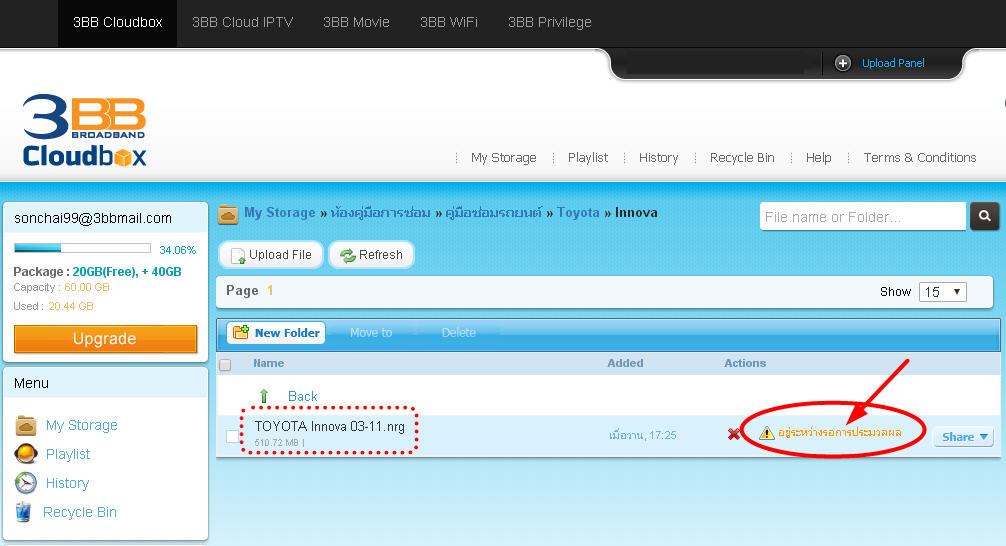Open Playlist in the top navigation
The image size is (1006, 546).
(x=588, y=157)
